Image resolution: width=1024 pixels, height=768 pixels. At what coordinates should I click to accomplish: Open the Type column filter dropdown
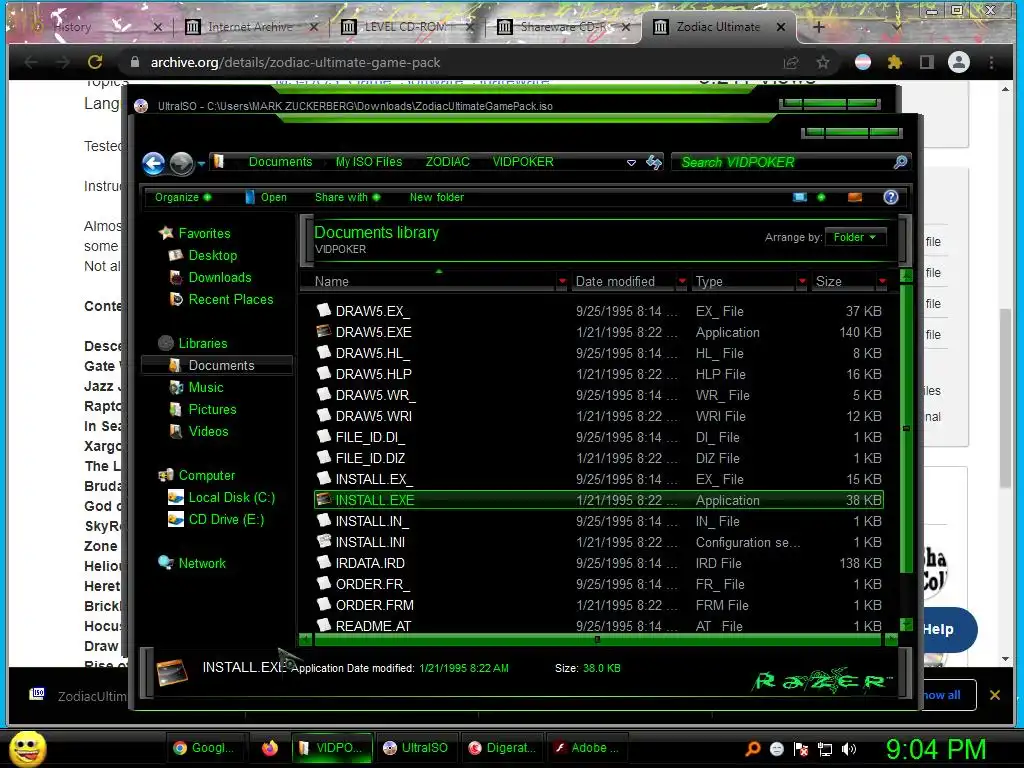coord(802,281)
